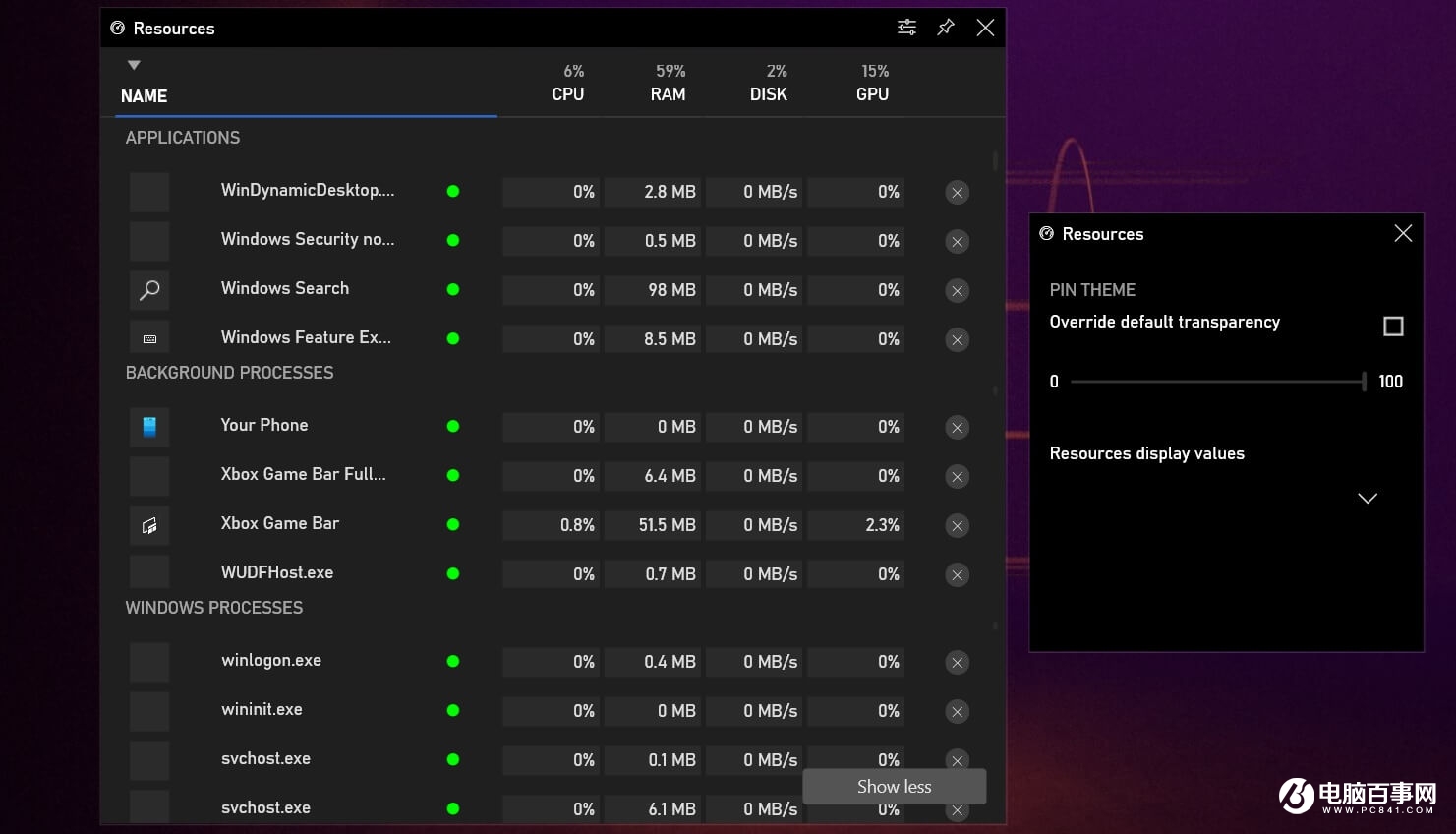Select the wininit.exe process name
The image size is (1456, 834).
262,709
